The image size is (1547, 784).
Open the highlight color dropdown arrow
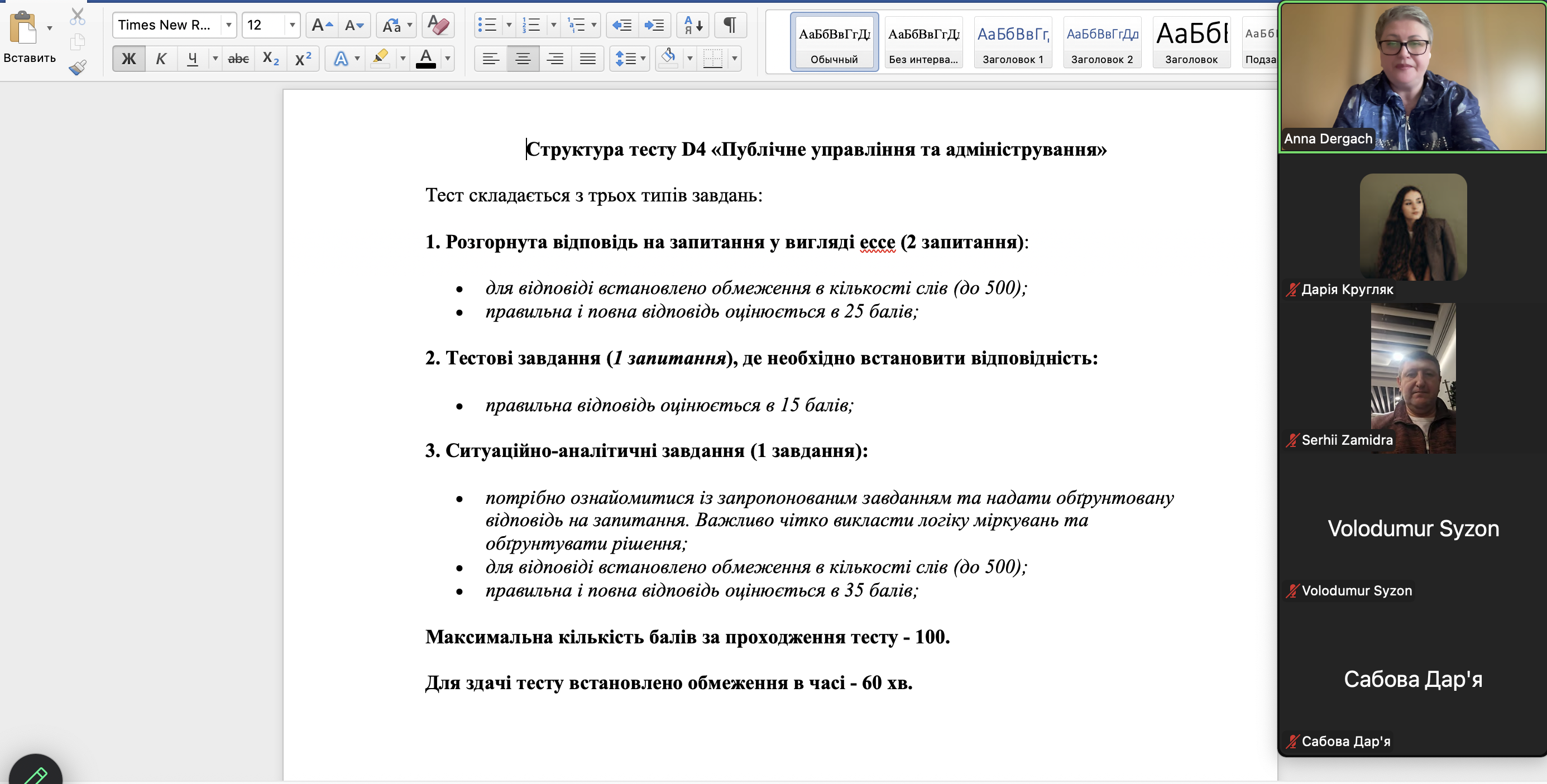pos(403,59)
